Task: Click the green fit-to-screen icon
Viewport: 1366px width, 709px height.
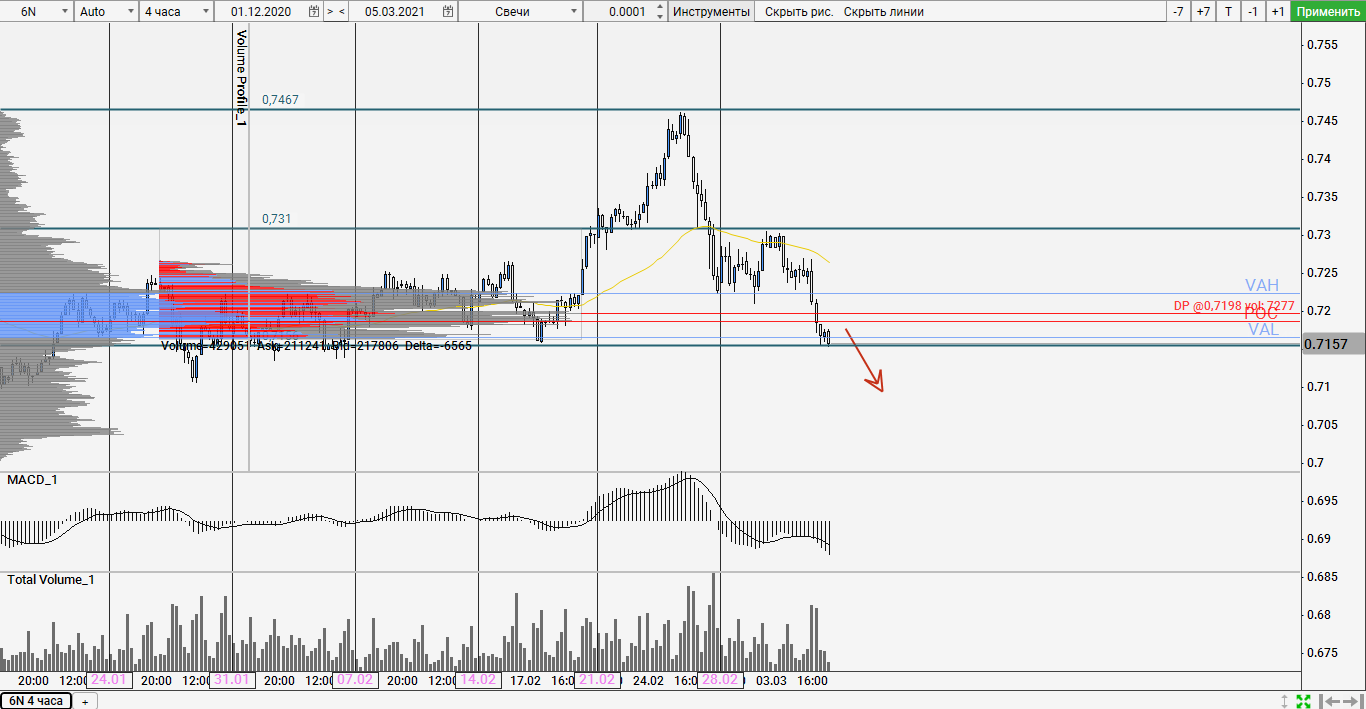Action: pos(1303,701)
